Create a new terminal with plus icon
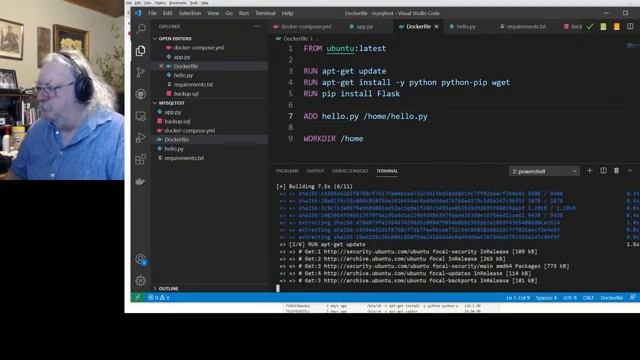Screen dimensions: 640x360 pos(589,171)
